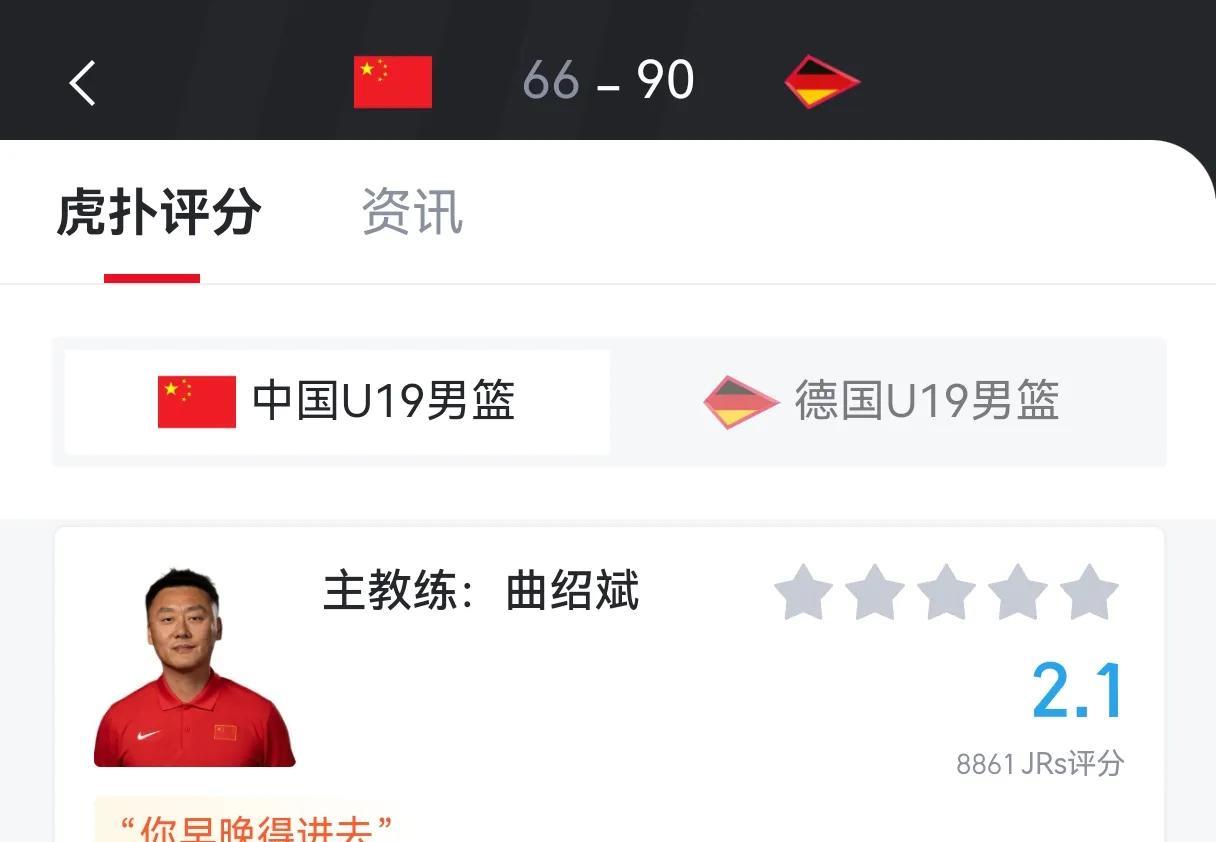Tap the 66 - 90 score text
The width and height of the screenshot is (1216, 842).
pyautogui.click(x=608, y=81)
